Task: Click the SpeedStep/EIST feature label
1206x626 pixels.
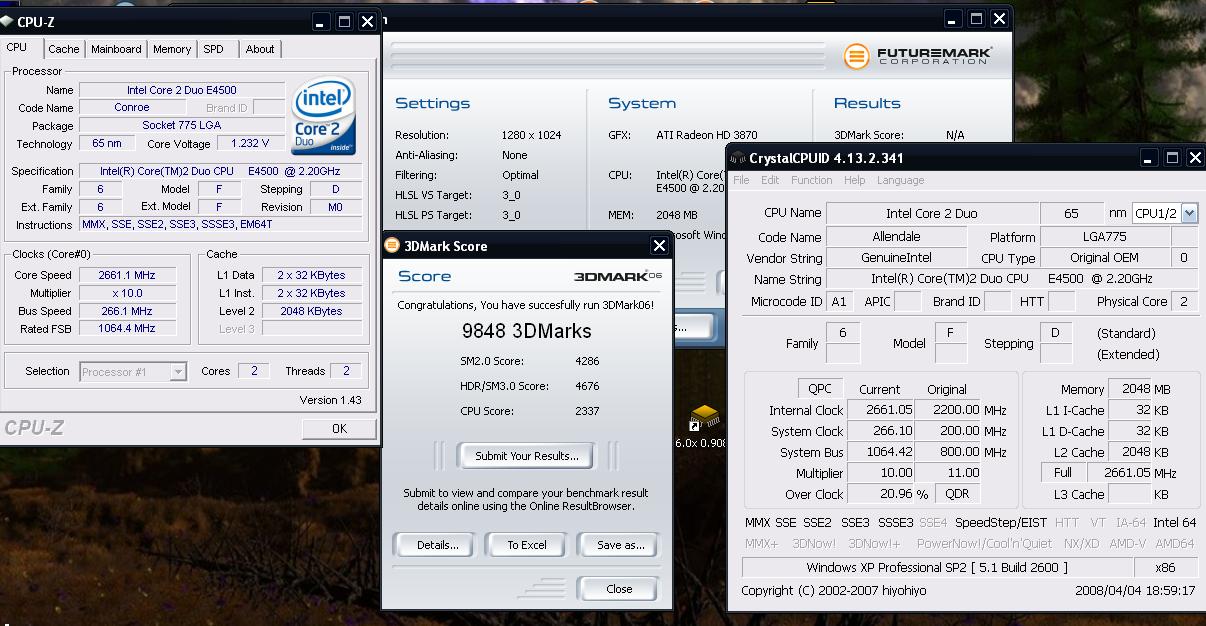Action: point(1001,522)
